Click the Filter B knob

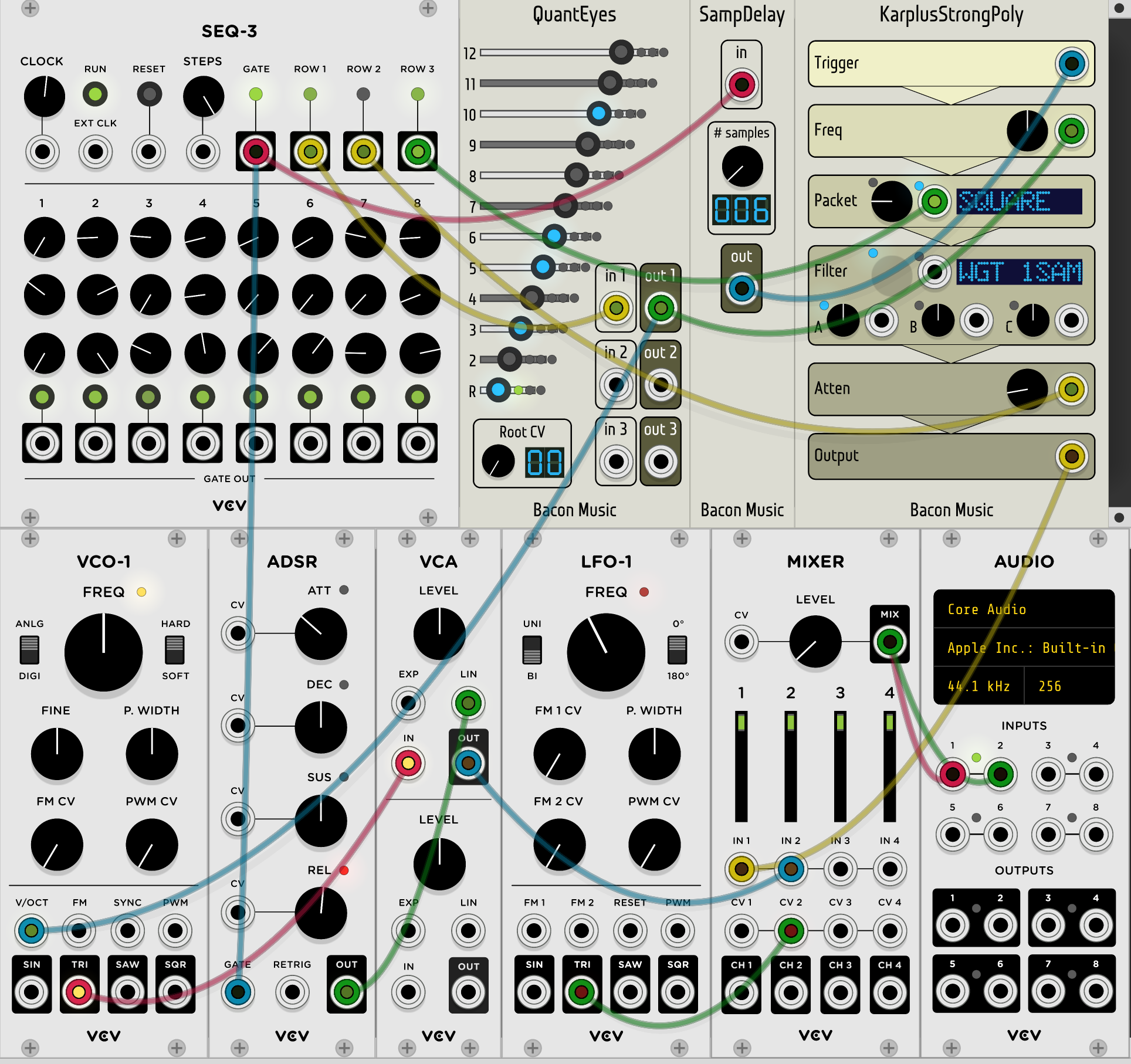pyautogui.click(x=937, y=320)
